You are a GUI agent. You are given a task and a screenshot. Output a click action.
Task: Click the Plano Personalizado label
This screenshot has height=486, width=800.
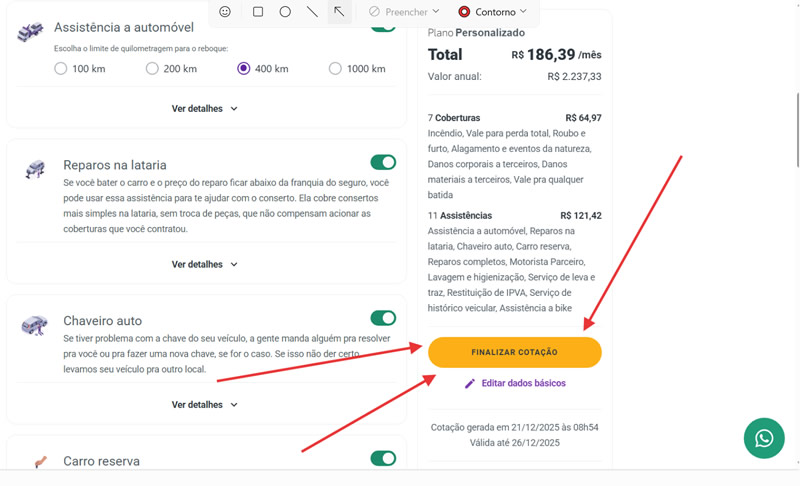click(476, 33)
